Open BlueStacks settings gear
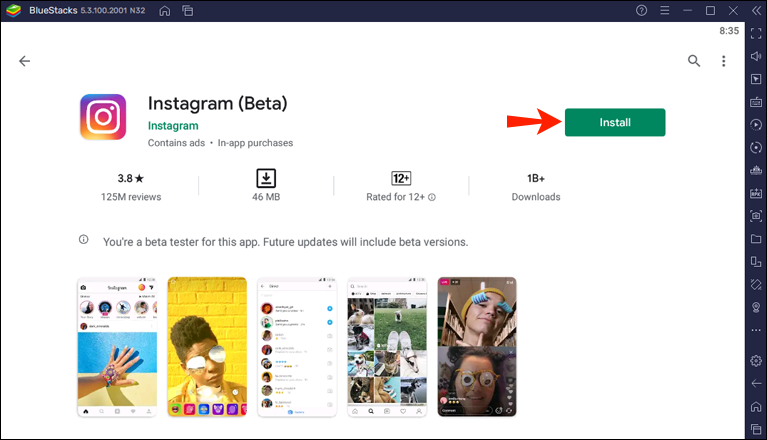The width and height of the screenshot is (767, 440). [x=756, y=361]
